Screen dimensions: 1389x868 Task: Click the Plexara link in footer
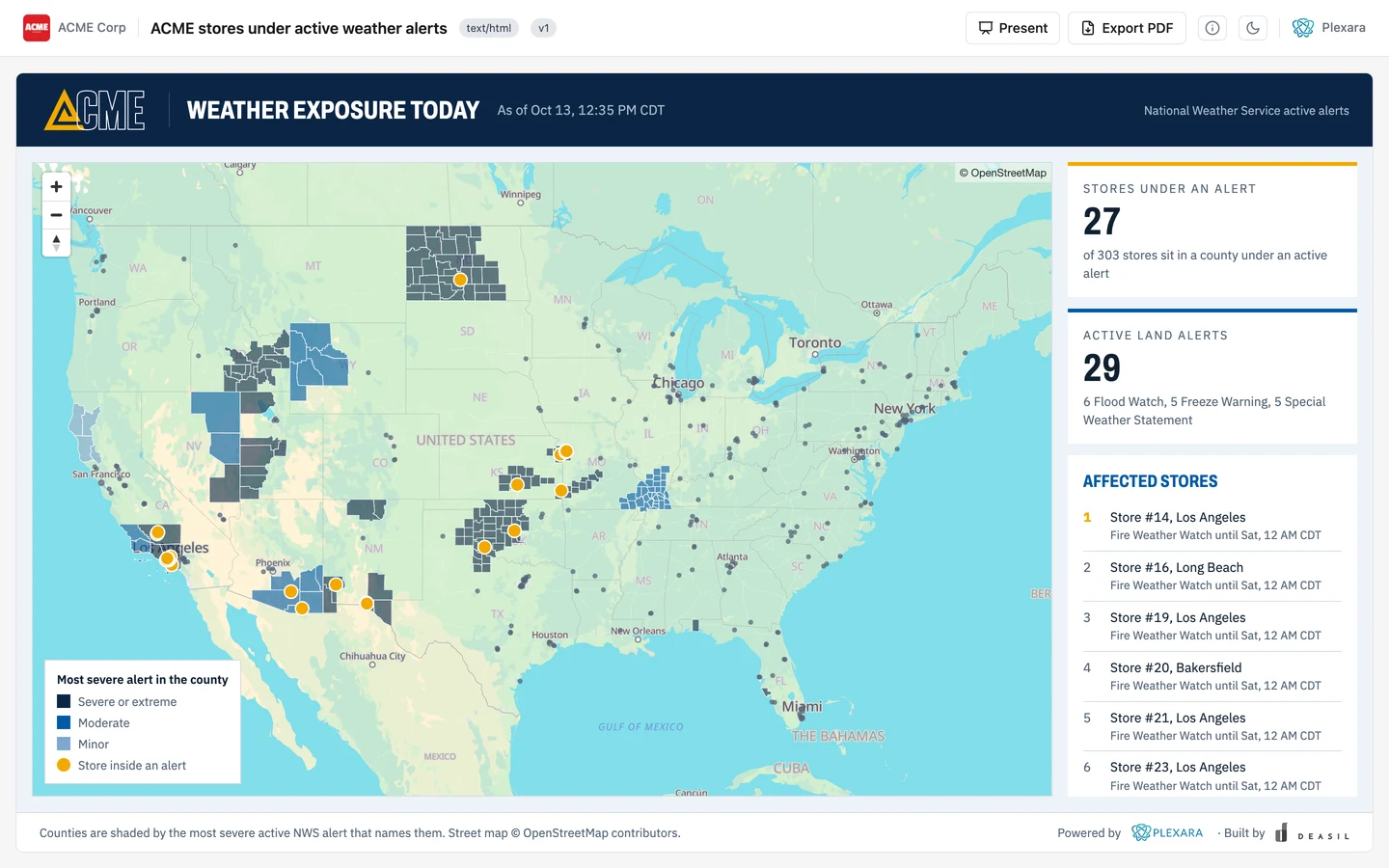(1167, 832)
